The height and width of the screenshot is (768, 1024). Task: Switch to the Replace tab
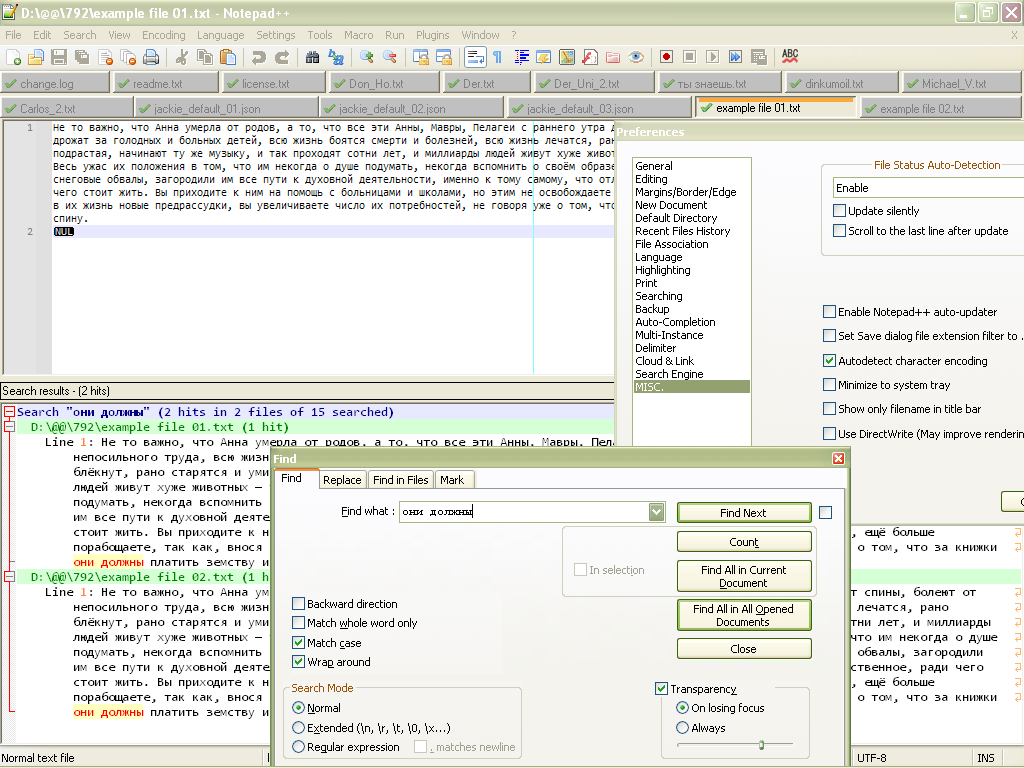342,479
